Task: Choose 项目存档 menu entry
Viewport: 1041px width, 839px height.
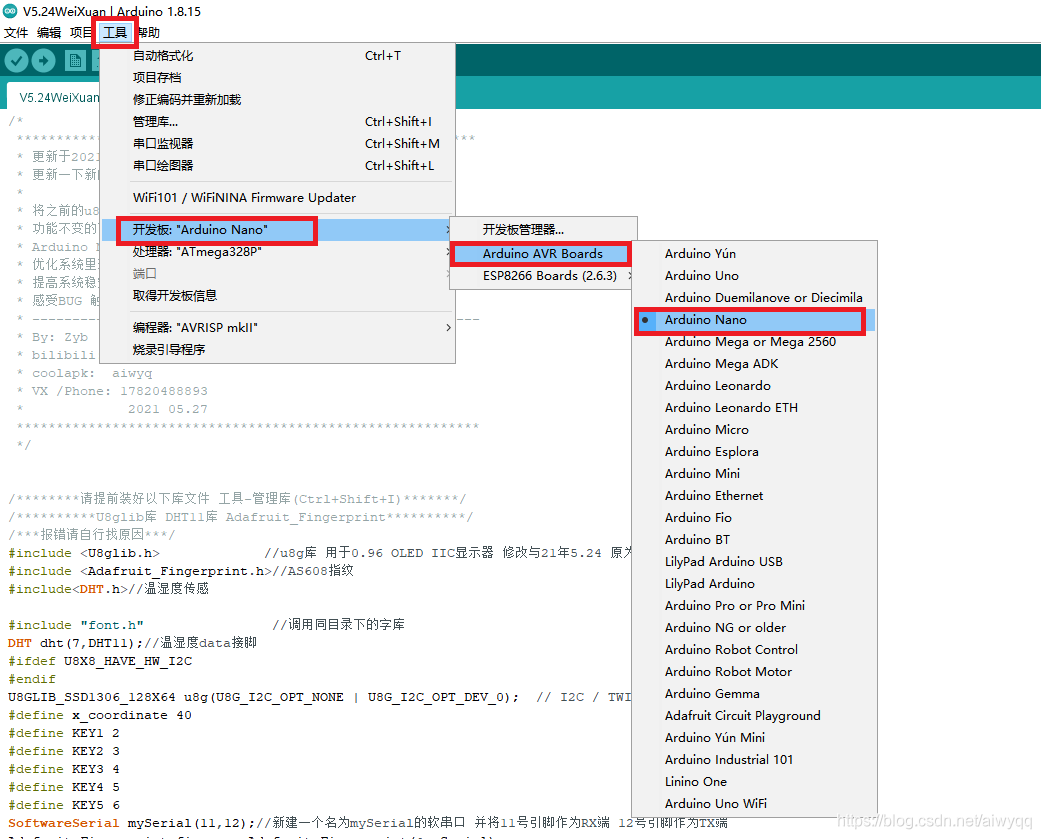Action: [x=278, y=78]
